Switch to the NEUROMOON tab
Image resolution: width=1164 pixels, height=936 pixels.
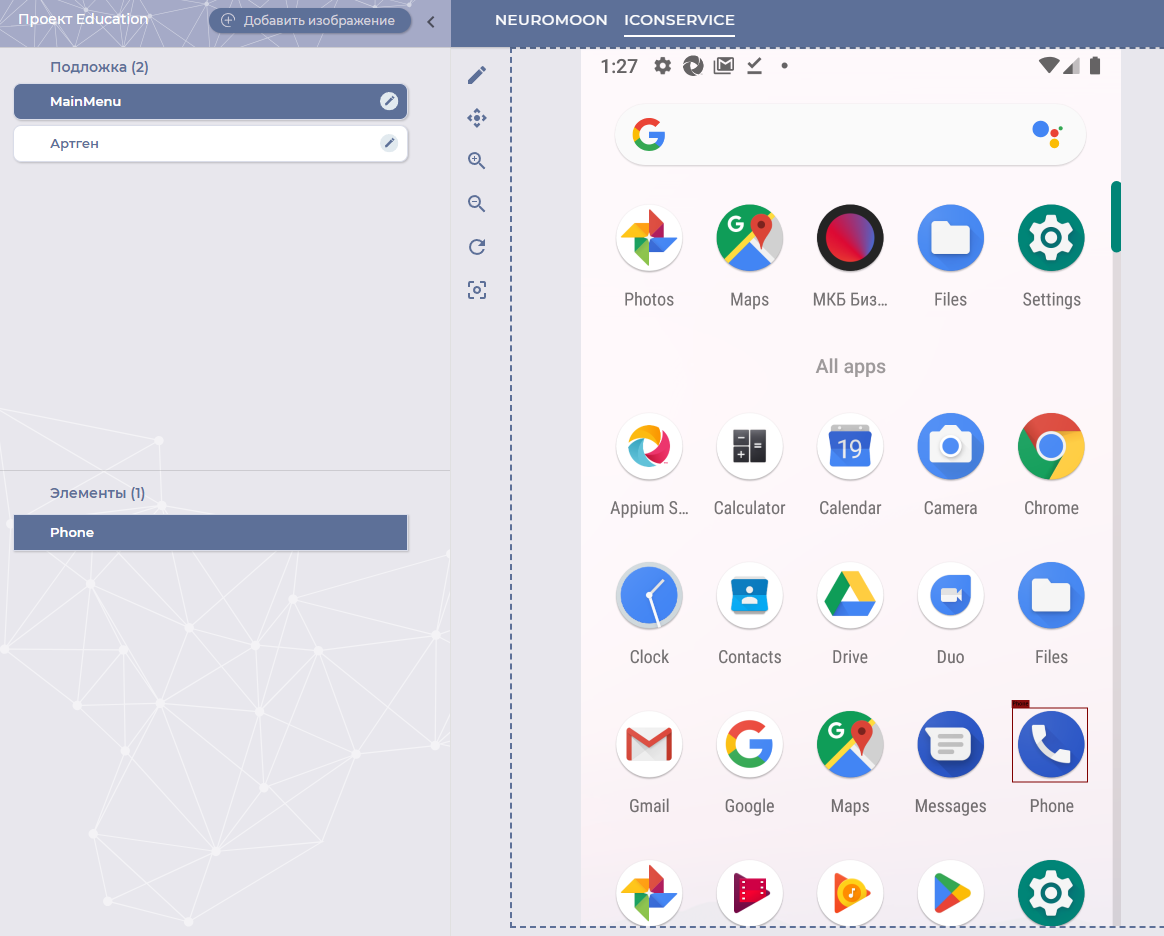tap(551, 20)
